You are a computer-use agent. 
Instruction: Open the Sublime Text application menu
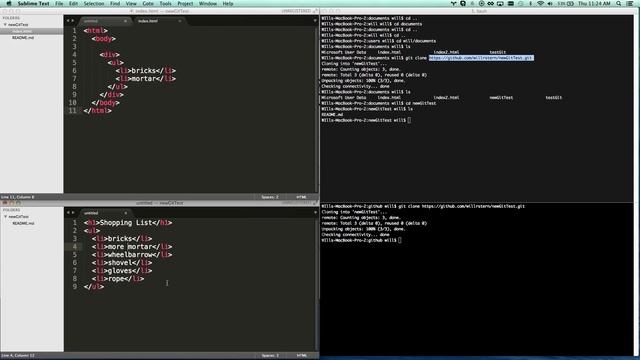tap(33, 3)
